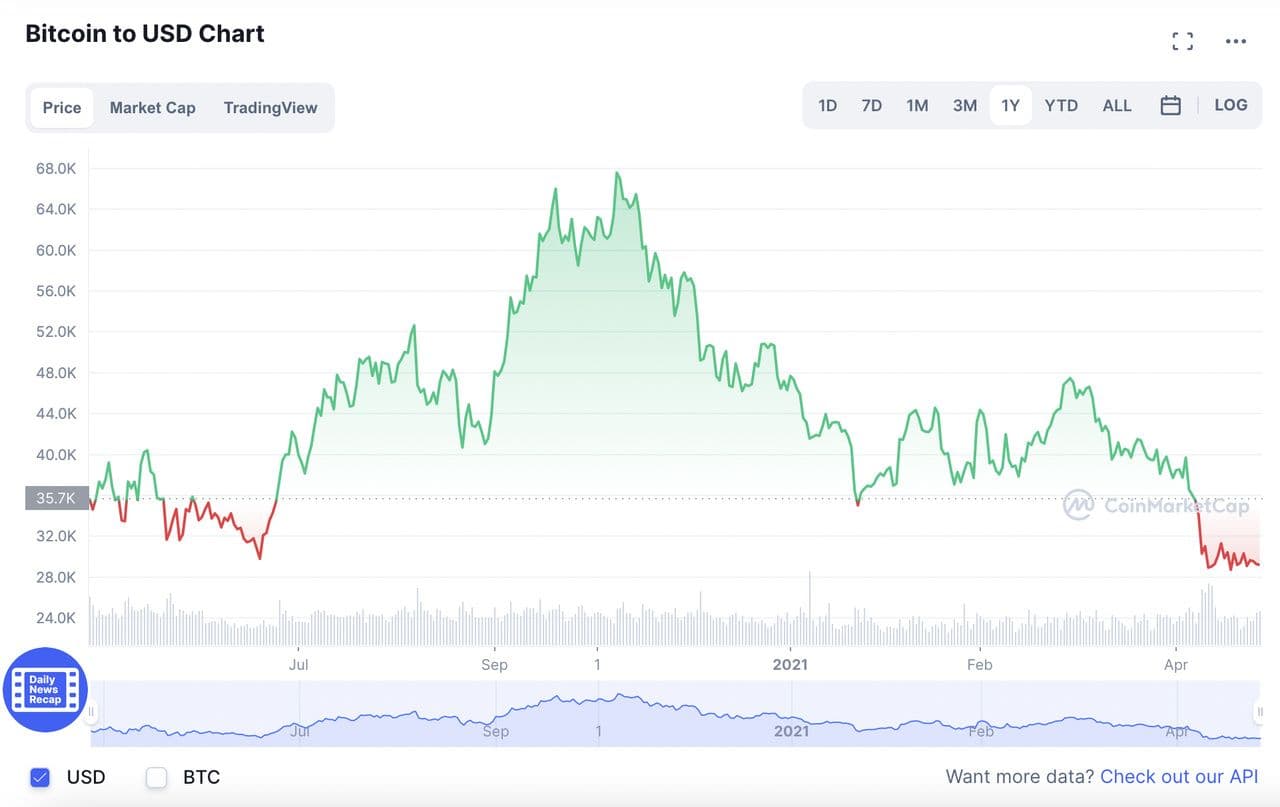Choose the 1M time range

coord(917,105)
